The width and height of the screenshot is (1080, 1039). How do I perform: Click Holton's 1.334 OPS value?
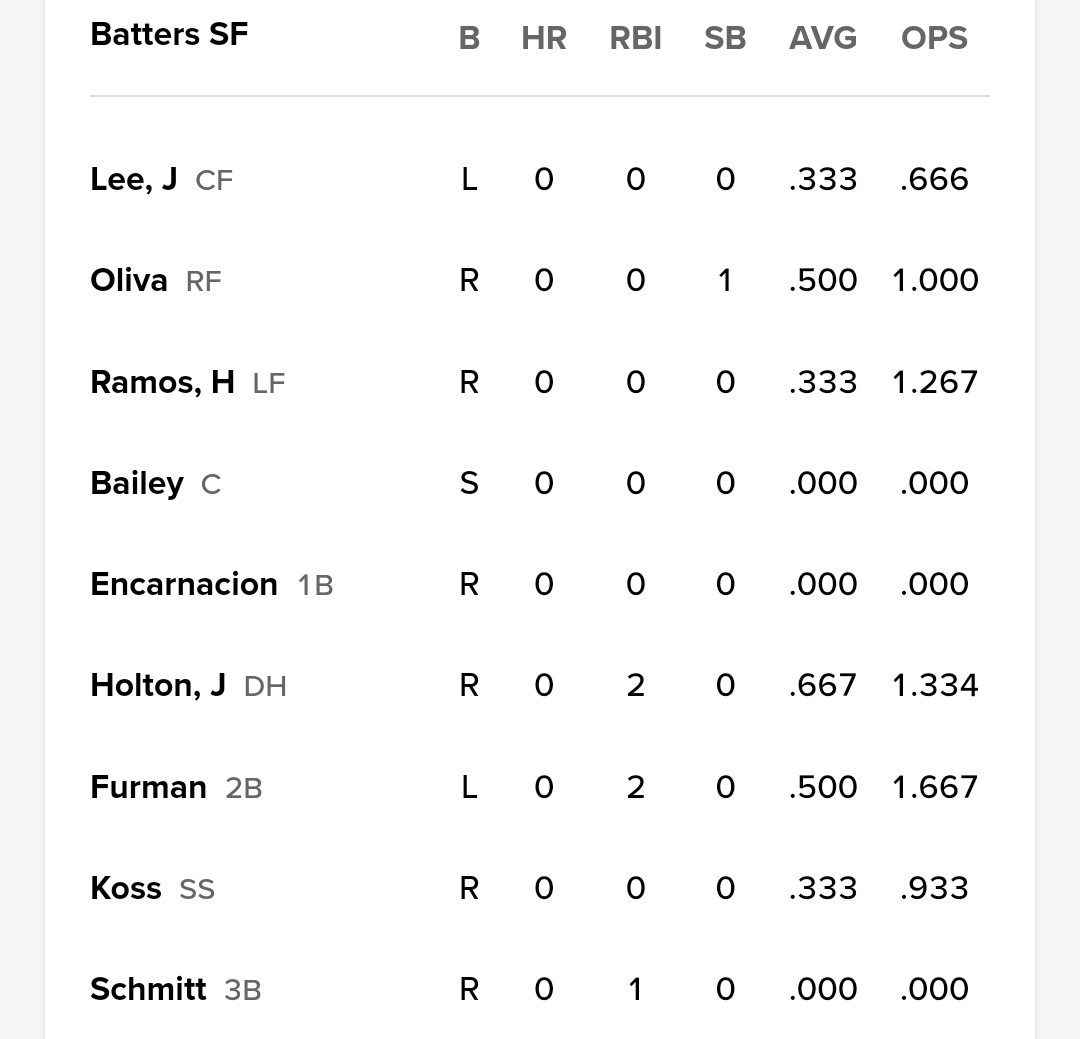[934, 685]
